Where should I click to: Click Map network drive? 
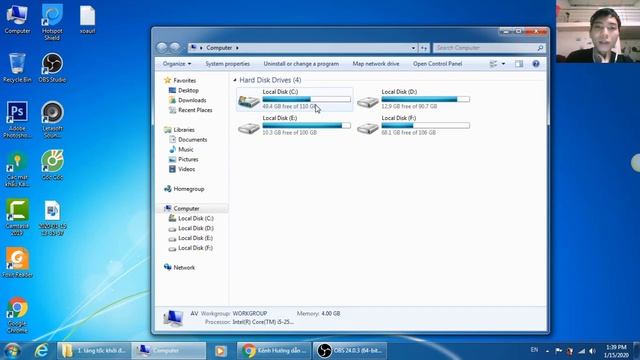(x=376, y=64)
